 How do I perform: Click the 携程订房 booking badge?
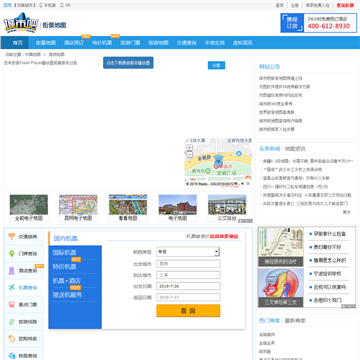[292, 23]
